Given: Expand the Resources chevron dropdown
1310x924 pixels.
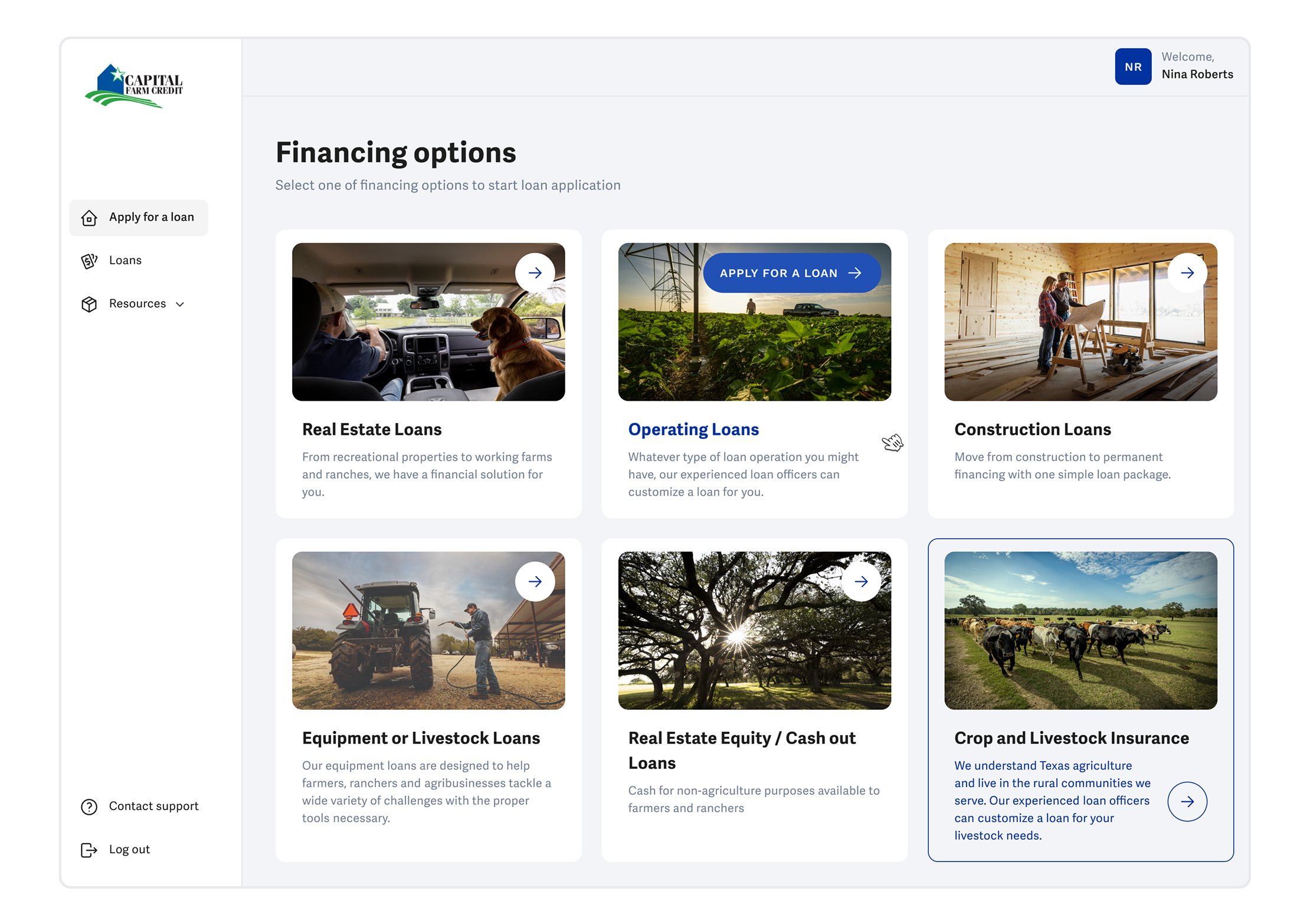Looking at the screenshot, I should tap(180, 304).
